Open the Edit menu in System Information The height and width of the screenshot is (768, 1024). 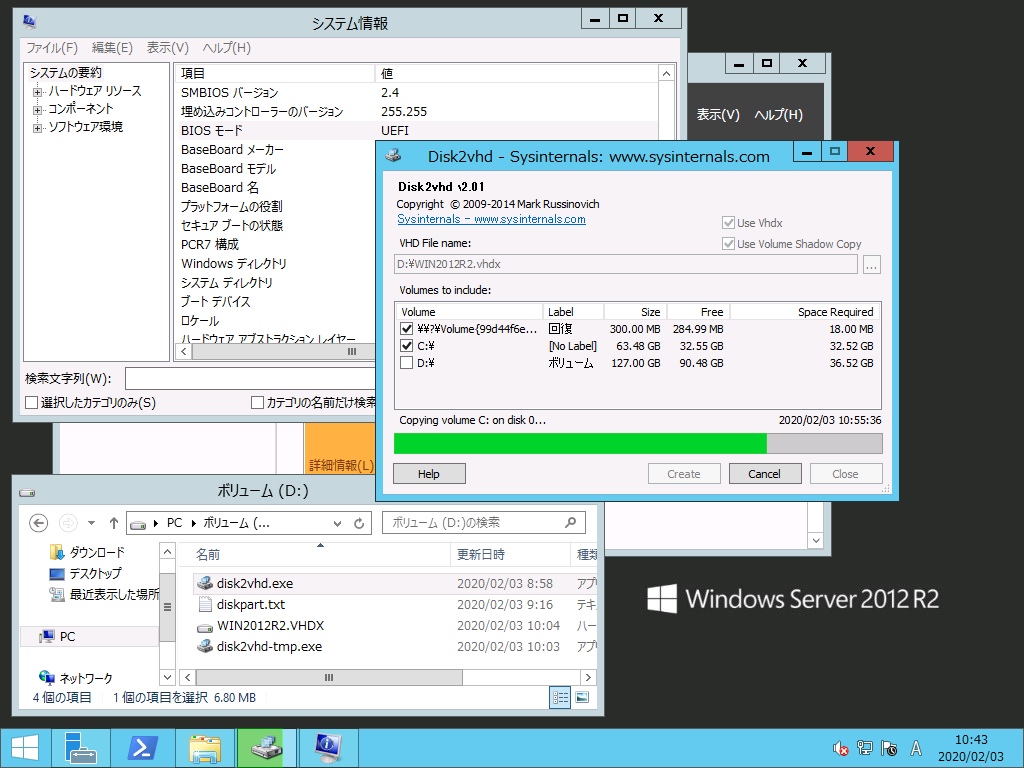point(112,48)
